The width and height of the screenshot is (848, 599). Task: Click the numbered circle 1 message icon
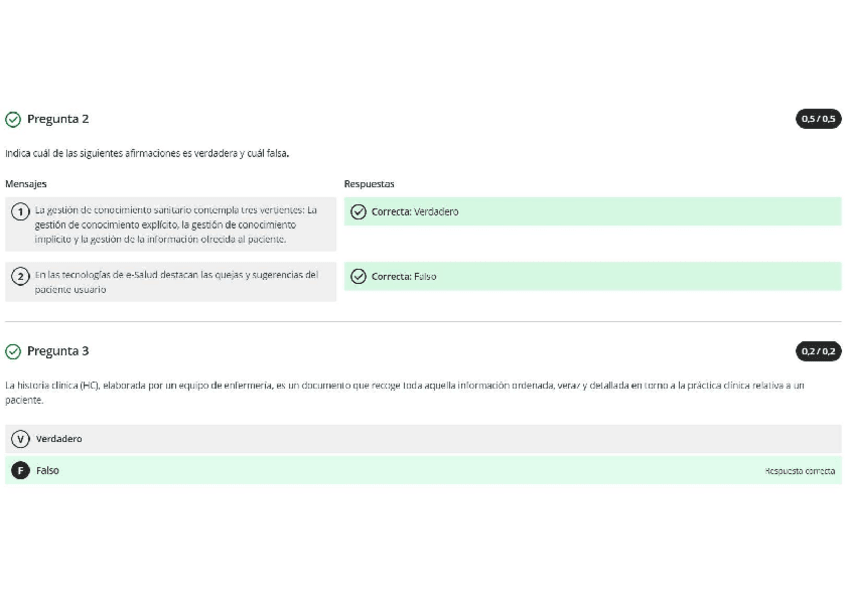pyautogui.click(x=19, y=211)
